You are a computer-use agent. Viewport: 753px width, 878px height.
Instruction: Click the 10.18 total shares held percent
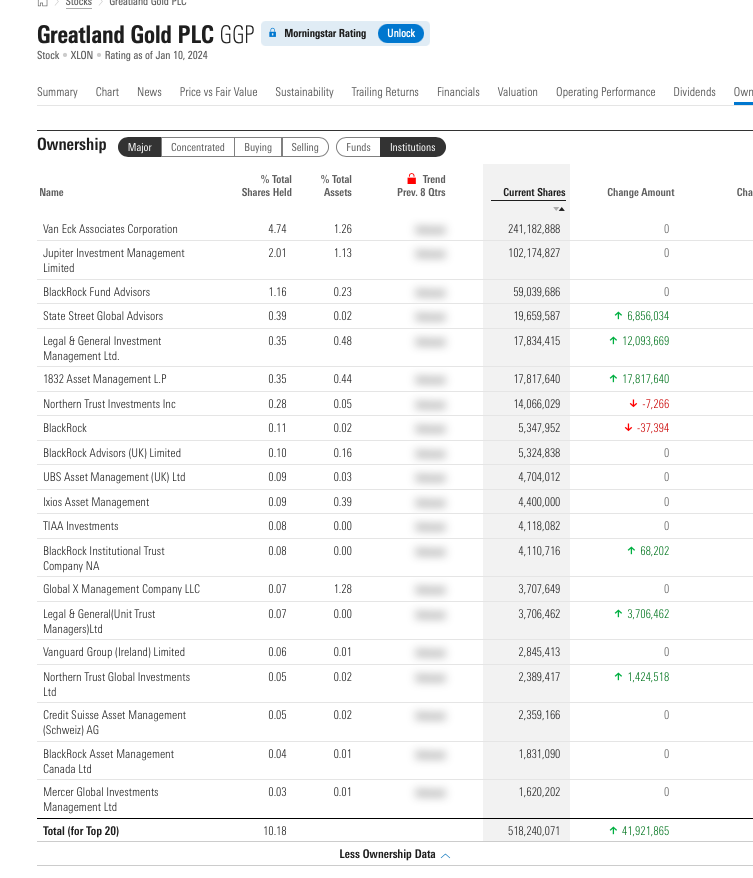(x=275, y=831)
